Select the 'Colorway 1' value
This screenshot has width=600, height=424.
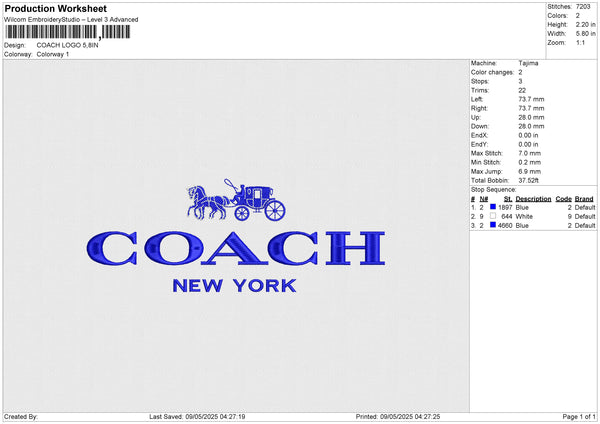tap(53, 54)
